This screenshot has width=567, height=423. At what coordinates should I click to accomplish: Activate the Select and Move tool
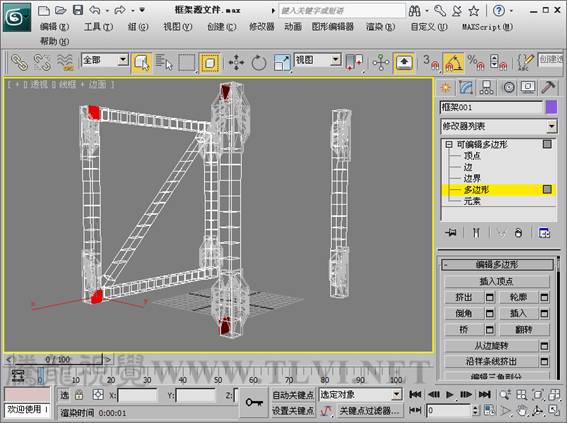(x=236, y=63)
